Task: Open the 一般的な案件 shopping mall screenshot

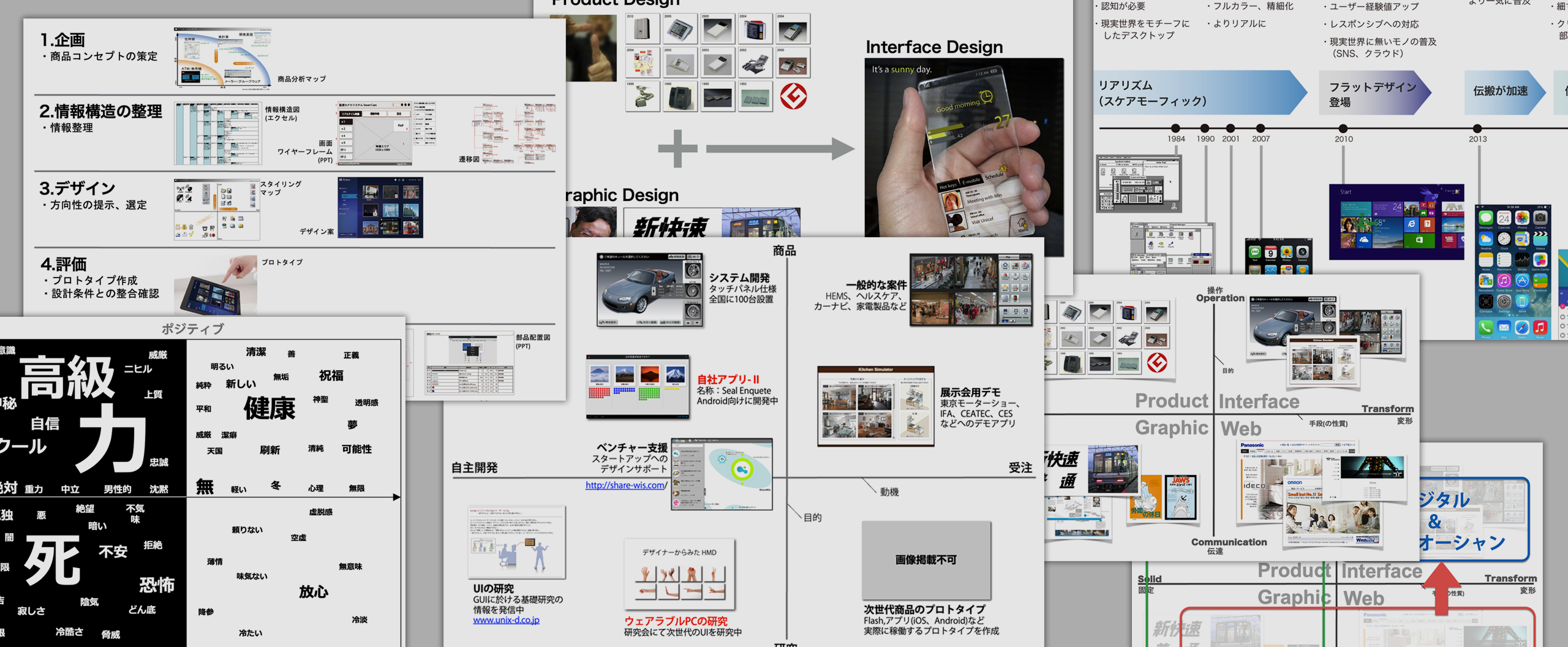Action: [x=971, y=289]
